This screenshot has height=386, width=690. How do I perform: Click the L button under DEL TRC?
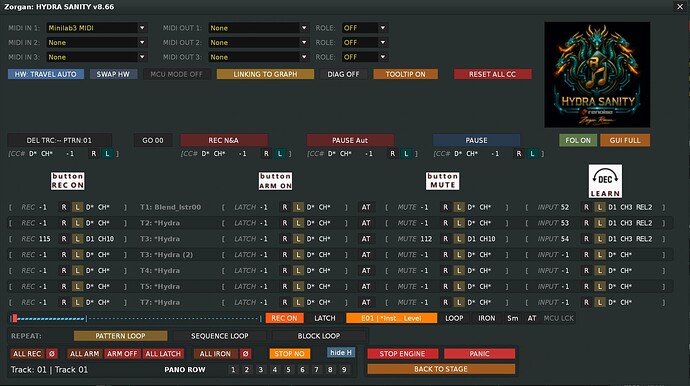[x=107, y=154]
